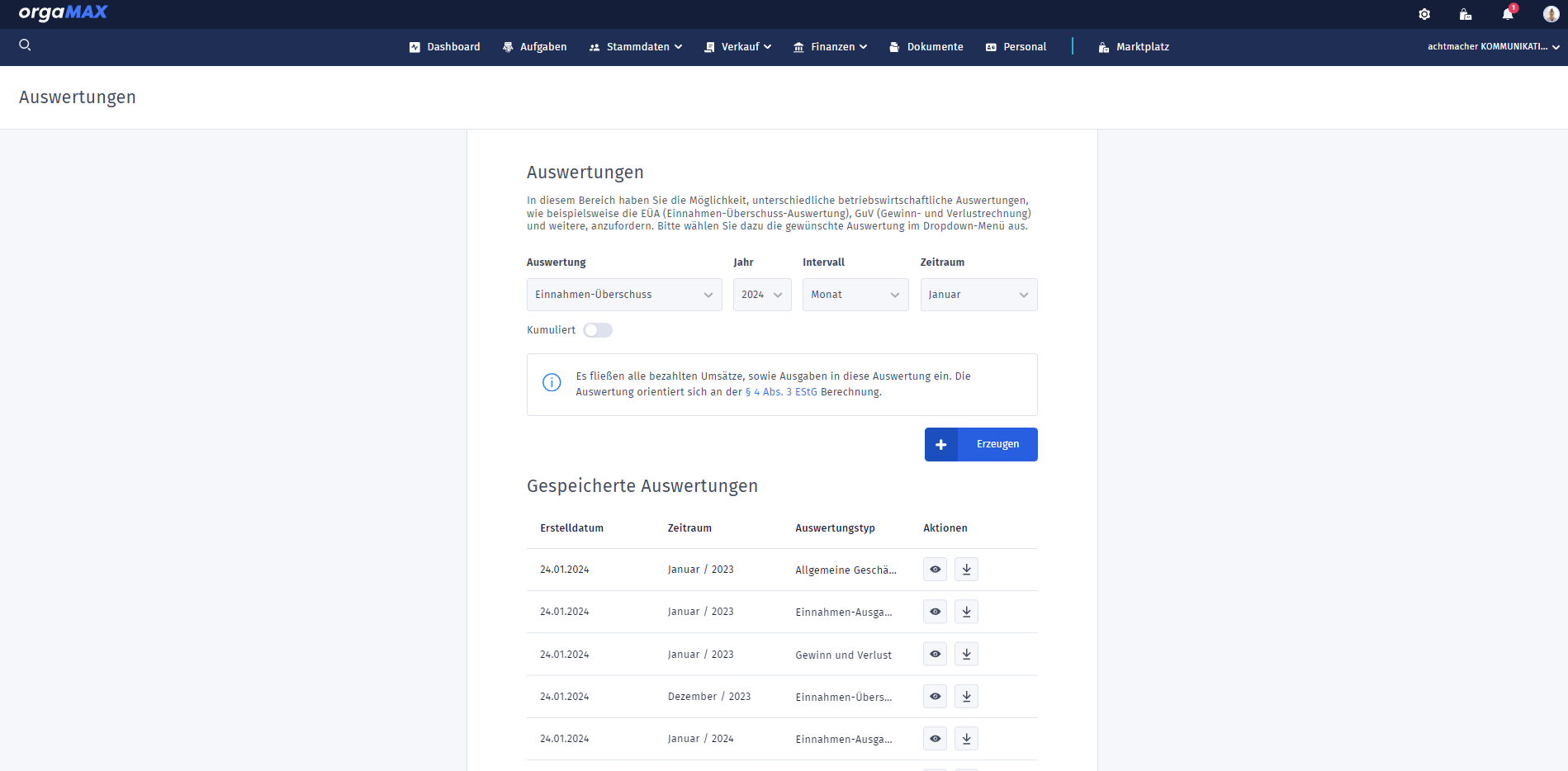Preview the Gewinn und Verlust report

(935, 655)
